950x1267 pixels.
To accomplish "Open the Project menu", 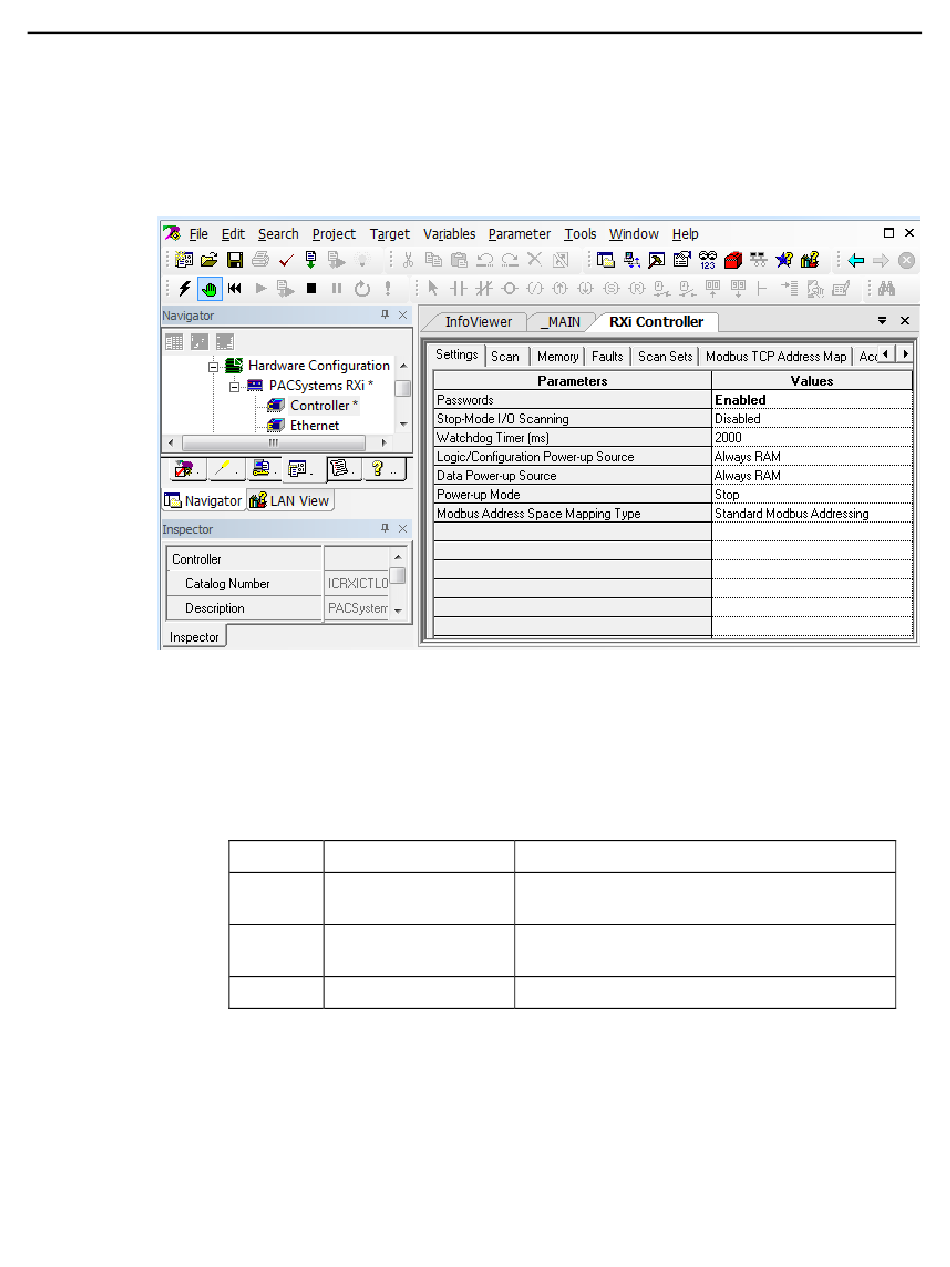I will click(334, 234).
